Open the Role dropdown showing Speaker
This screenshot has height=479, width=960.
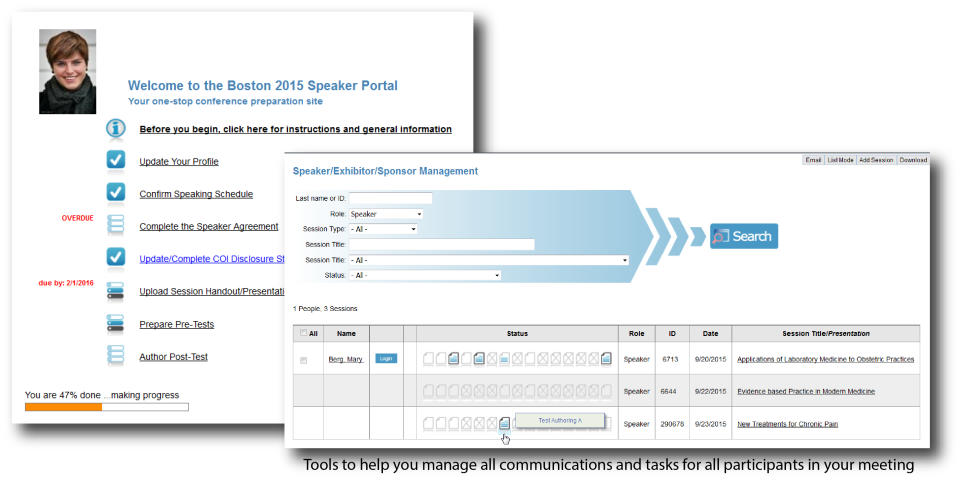[386, 214]
